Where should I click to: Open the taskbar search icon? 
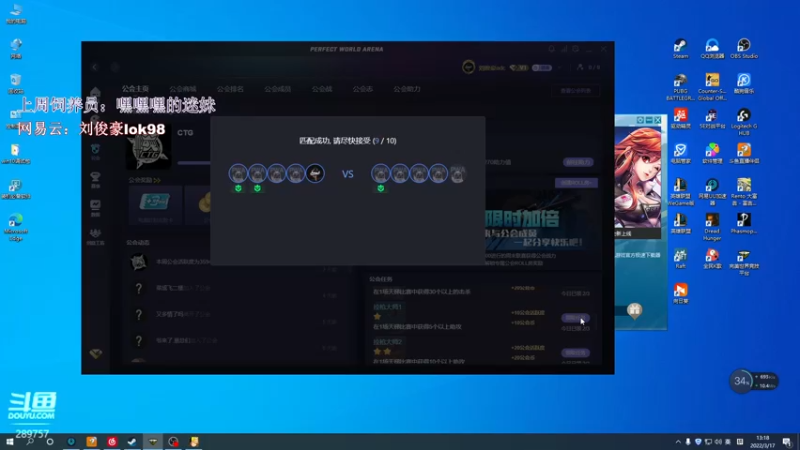(x=30, y=442)
